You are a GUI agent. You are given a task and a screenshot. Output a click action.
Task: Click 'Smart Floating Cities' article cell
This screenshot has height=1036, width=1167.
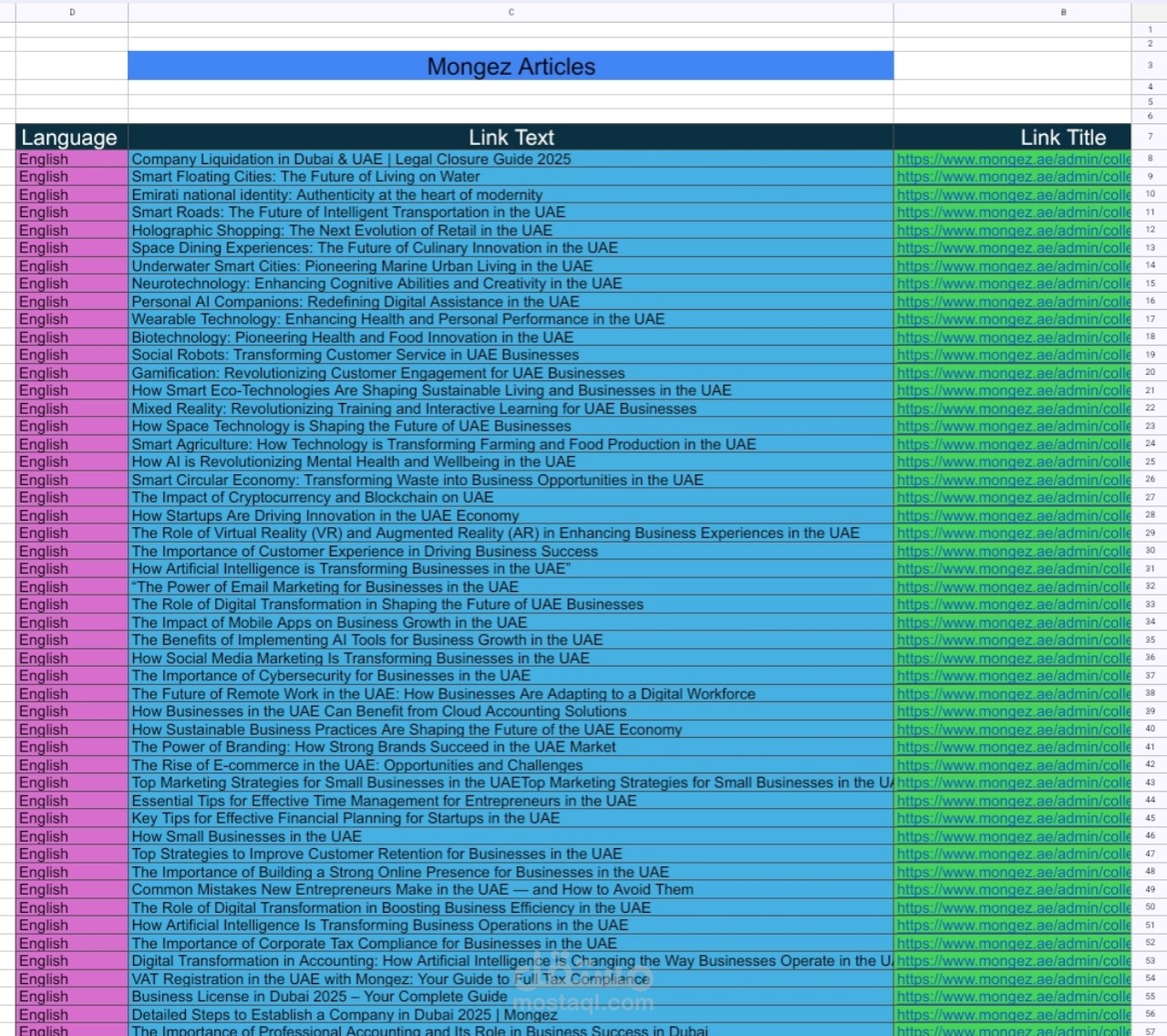pyautogui.click(x=511, y=177)
